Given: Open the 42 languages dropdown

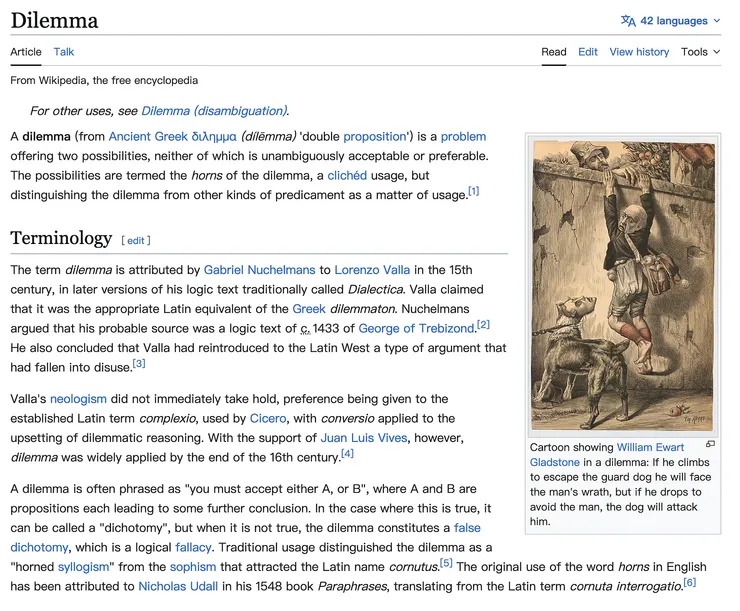Looking at the screenshot, I should [671, 21].
